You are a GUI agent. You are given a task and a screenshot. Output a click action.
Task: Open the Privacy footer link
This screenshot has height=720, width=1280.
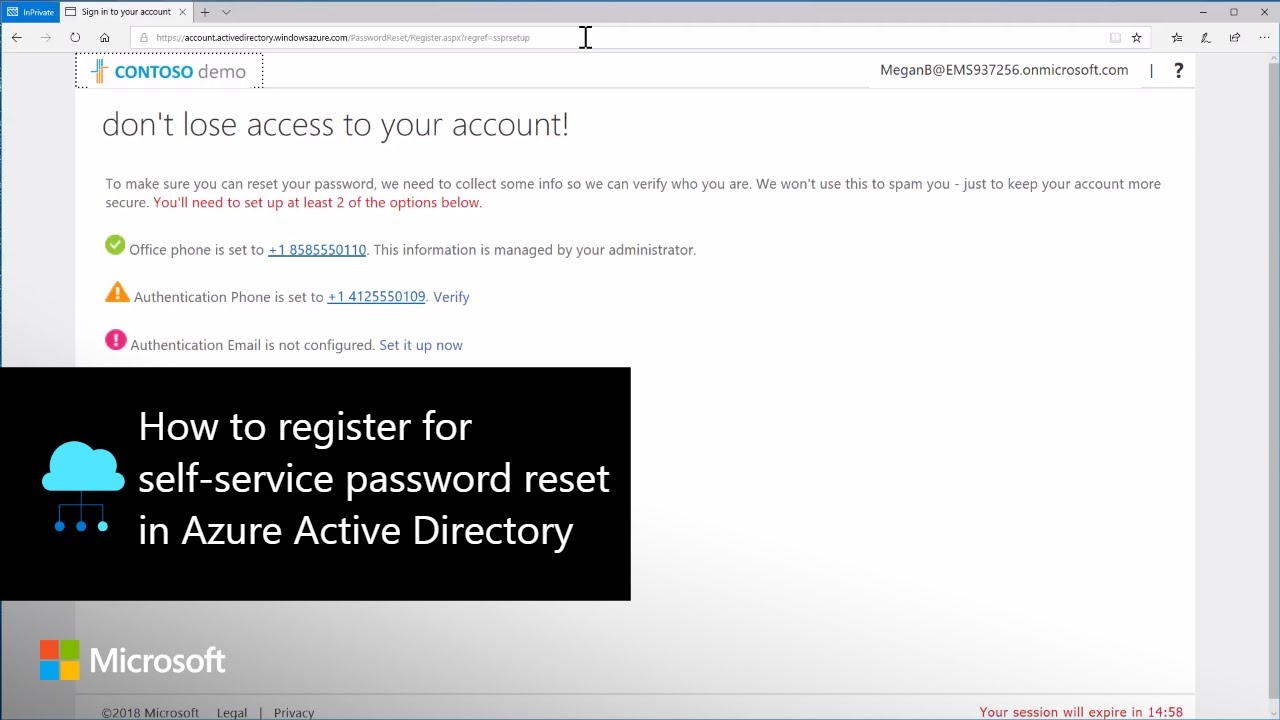tap(294, 713)
